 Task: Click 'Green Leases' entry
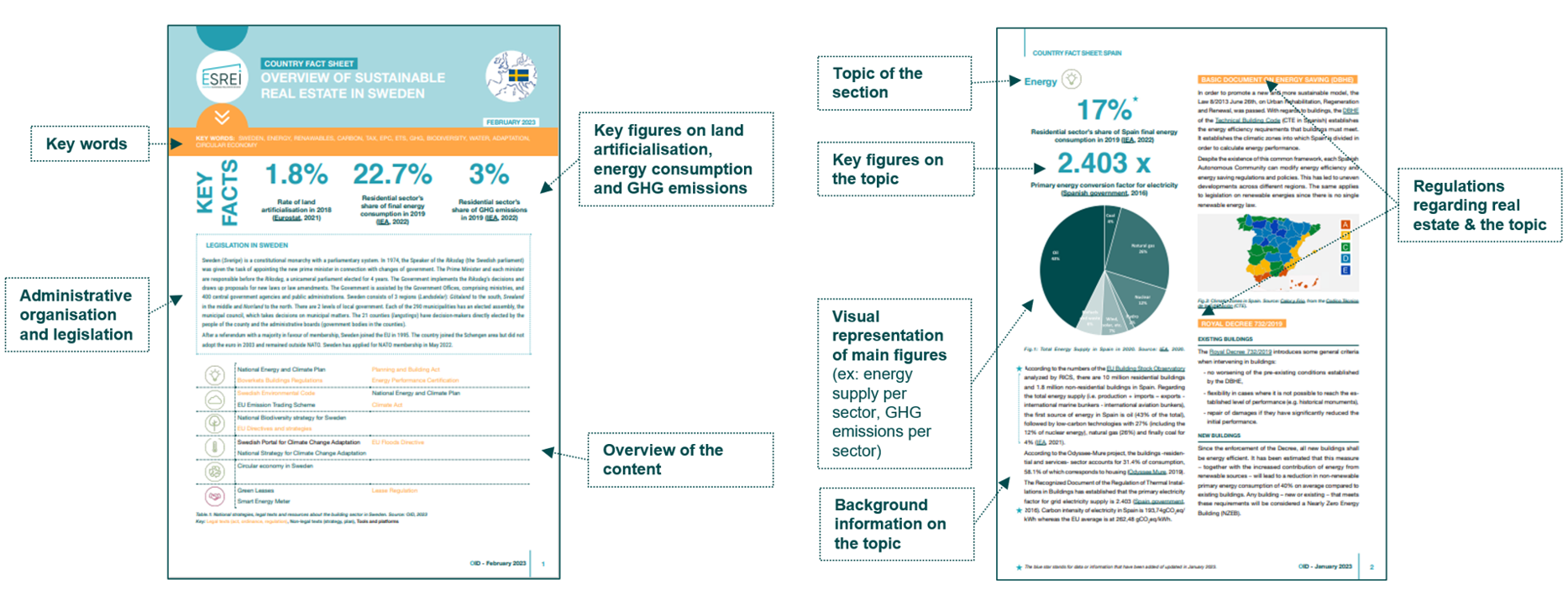pos(255,490)
